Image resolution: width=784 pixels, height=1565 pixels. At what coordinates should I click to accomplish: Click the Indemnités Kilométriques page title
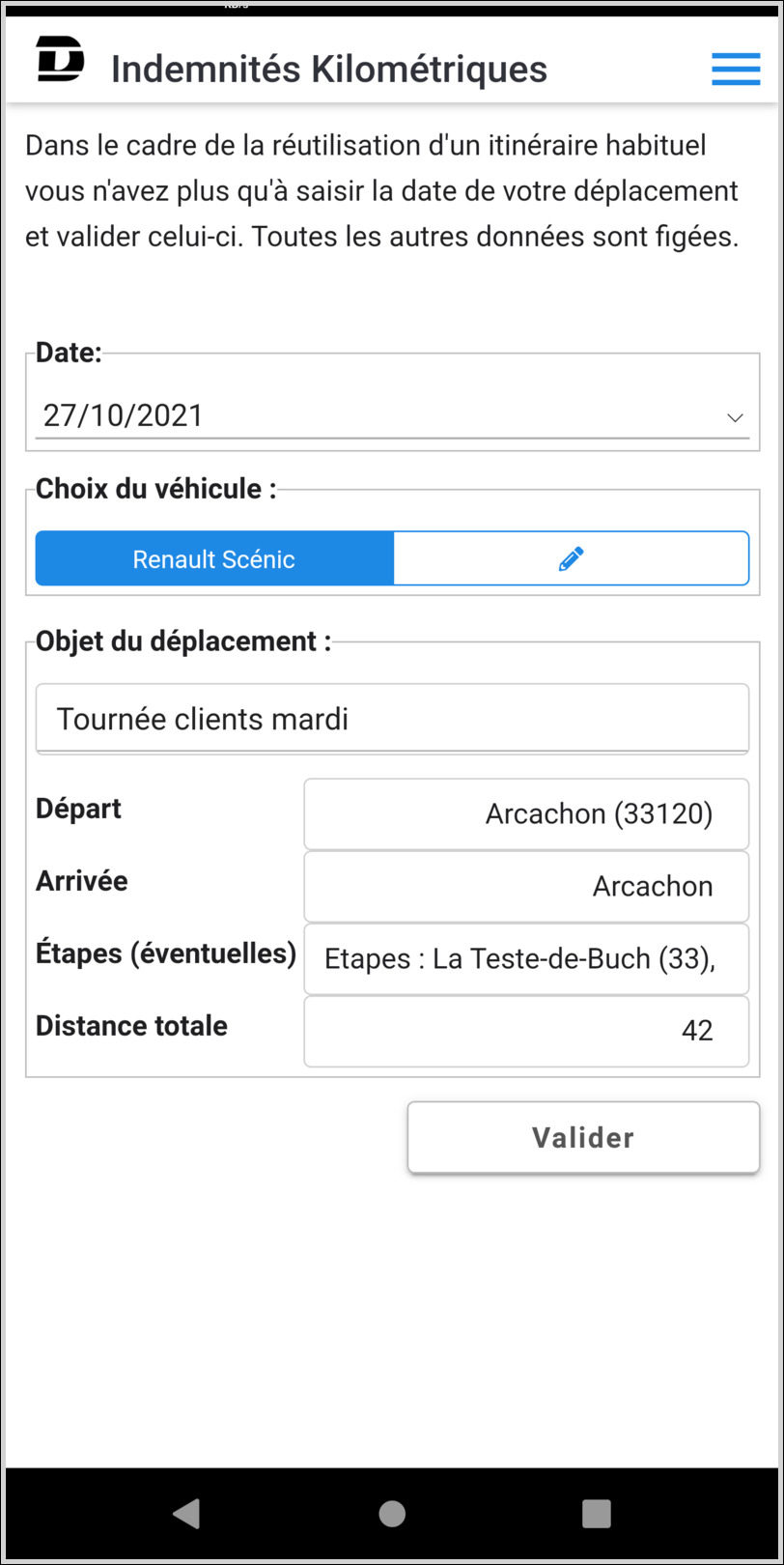pyautogui.click(x=329, y=70)
